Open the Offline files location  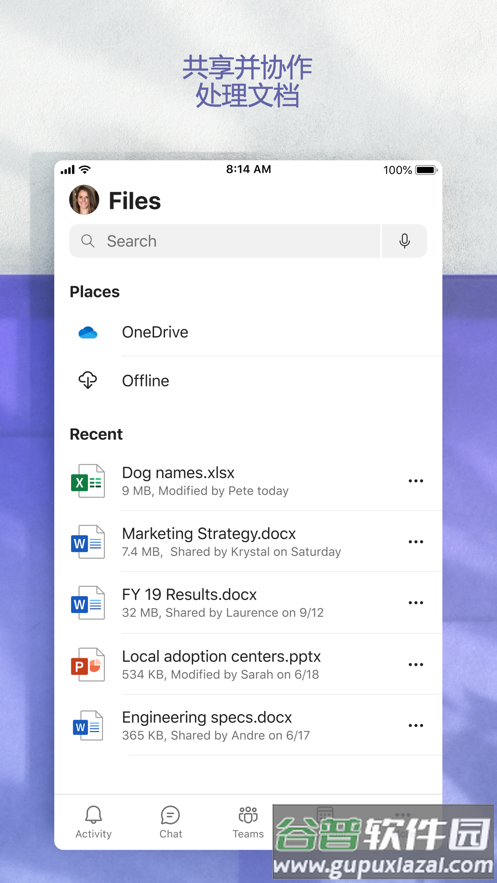tap(248, 381)
